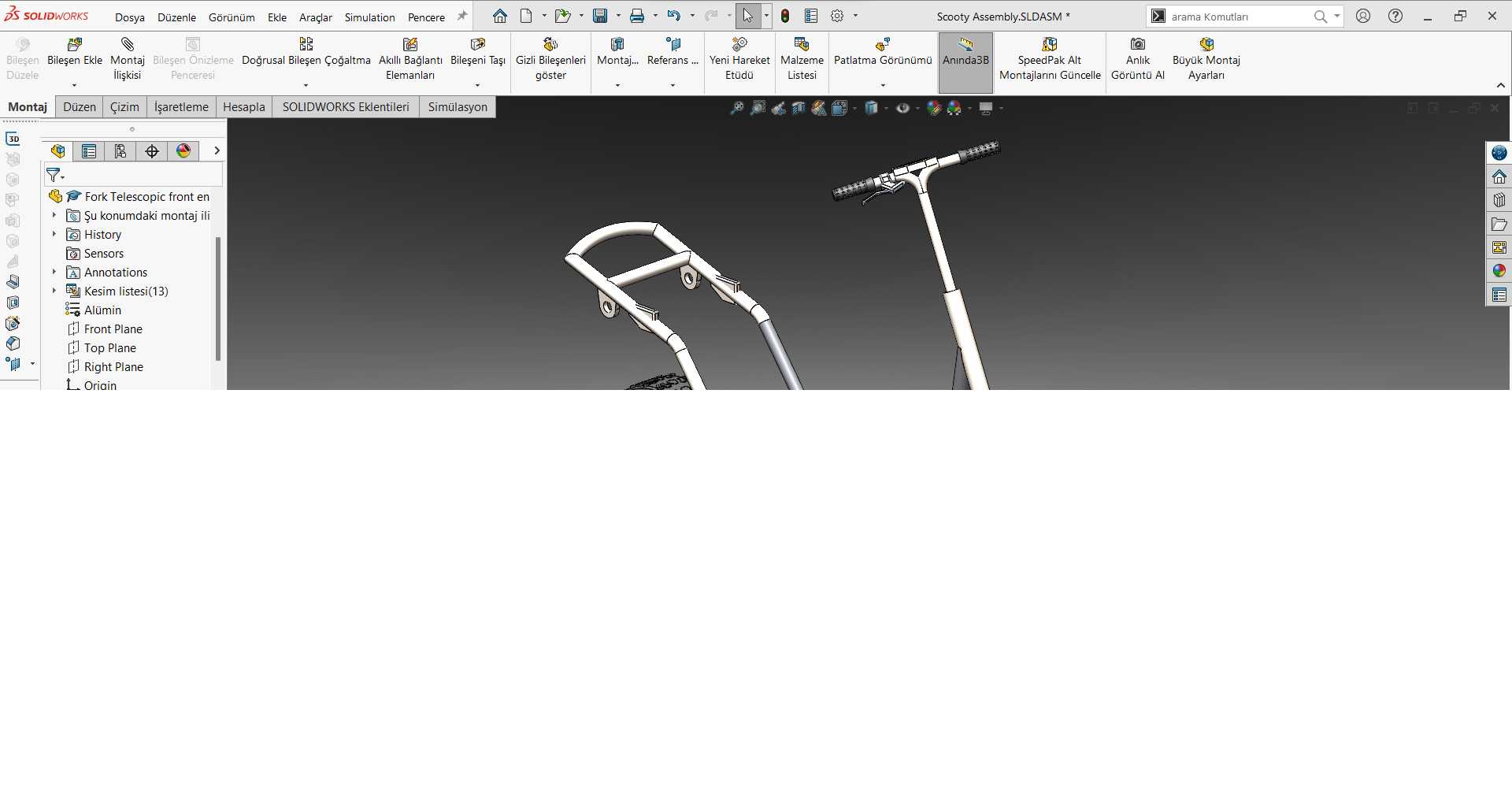Open Appearances color ball in right task pane
The height and width of the screenshot is (802, 1512).
coord(1499,271)
